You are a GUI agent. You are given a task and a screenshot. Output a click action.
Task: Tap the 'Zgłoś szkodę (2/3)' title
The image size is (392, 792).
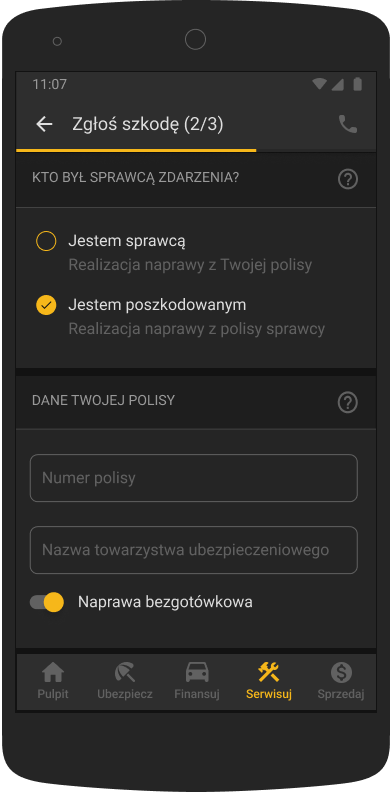148,124
